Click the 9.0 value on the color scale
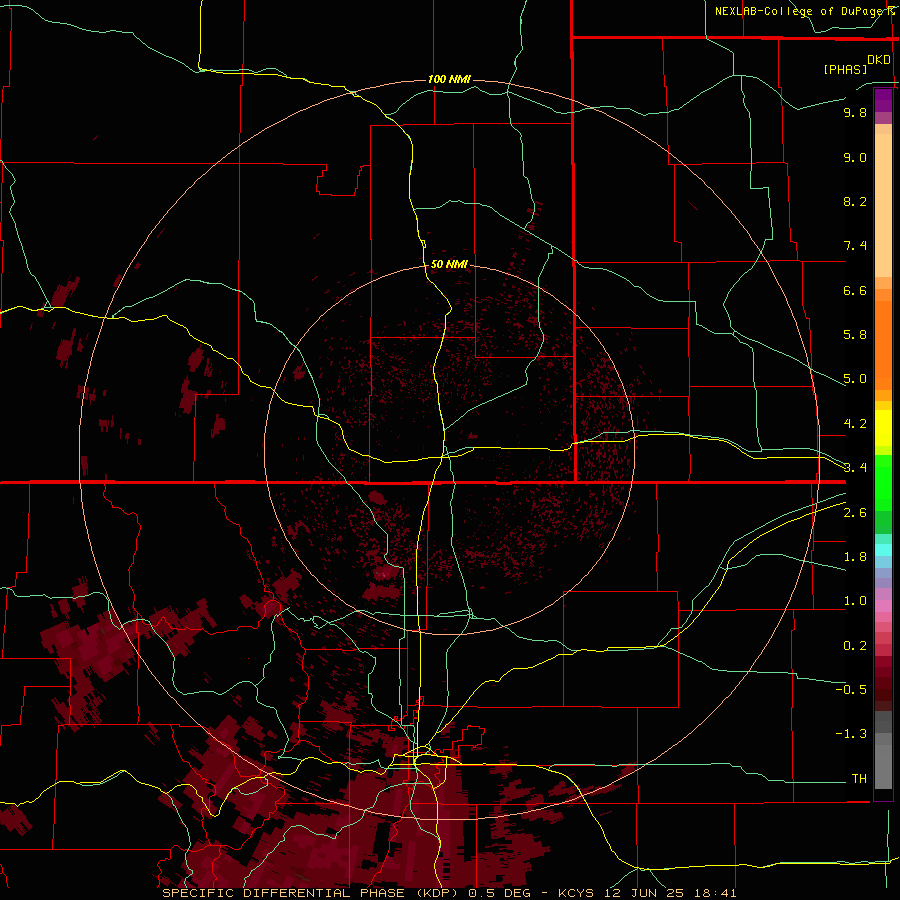Viewport: 900px width, 900px height. coord(855,157)
